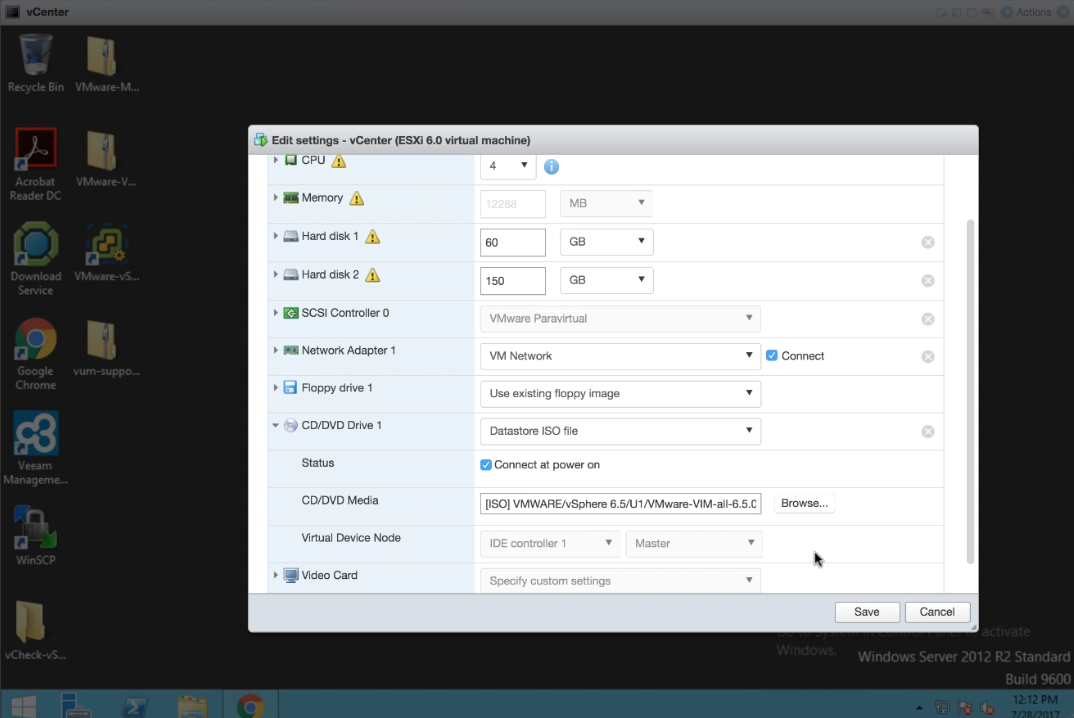Collapse the CD/DVD Drive 1 section

click(275, 425)
